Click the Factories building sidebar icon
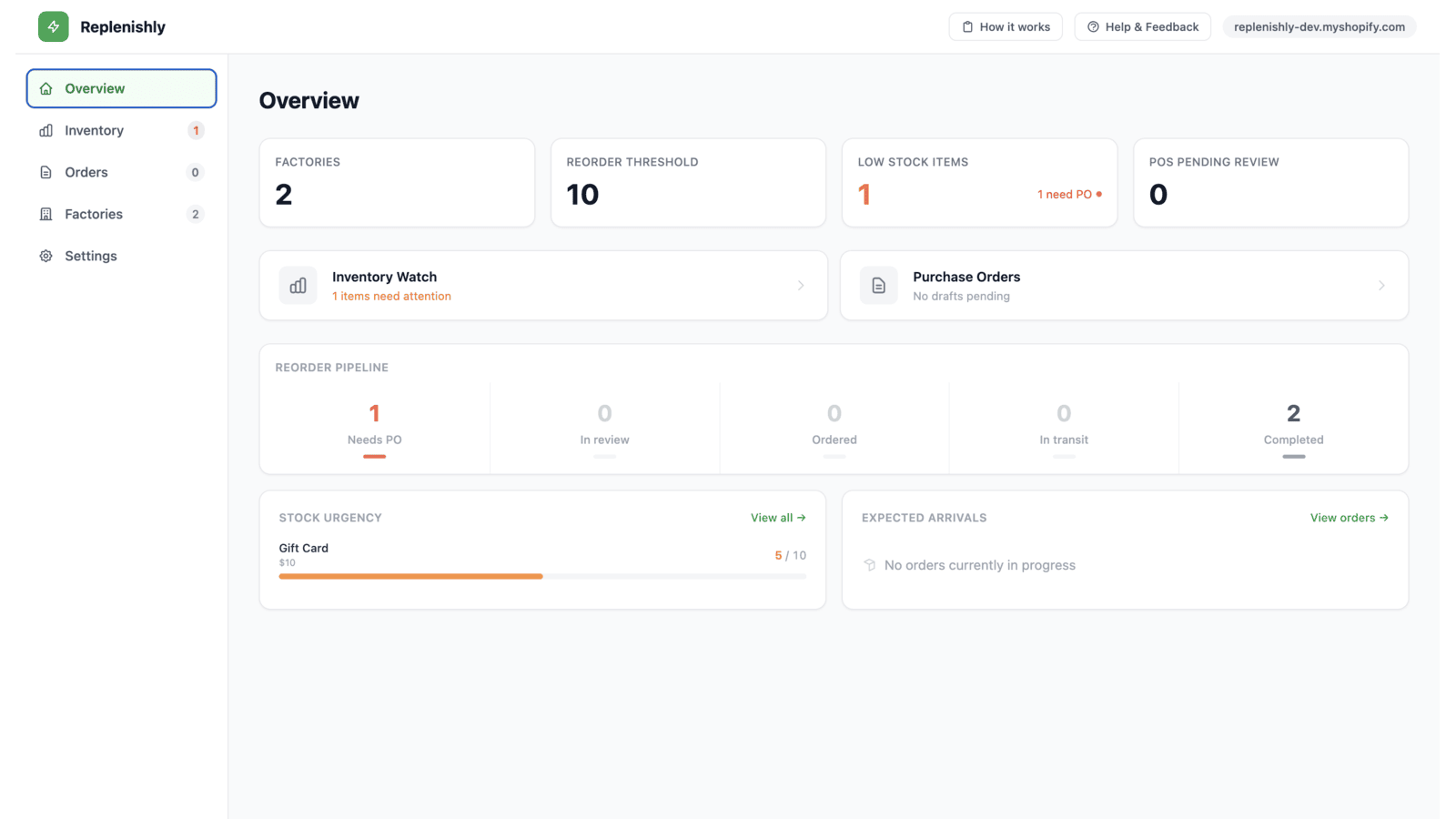The width and height of the screenshot is (1456, 819). click(x=45, y=214)
